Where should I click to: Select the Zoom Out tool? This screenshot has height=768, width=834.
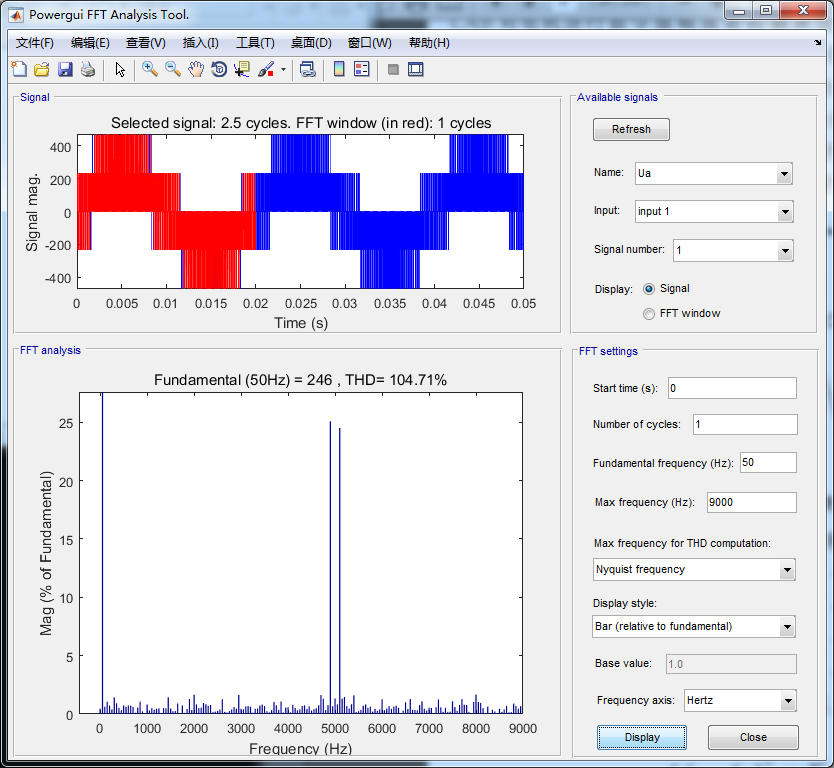[x=172, y=69]
